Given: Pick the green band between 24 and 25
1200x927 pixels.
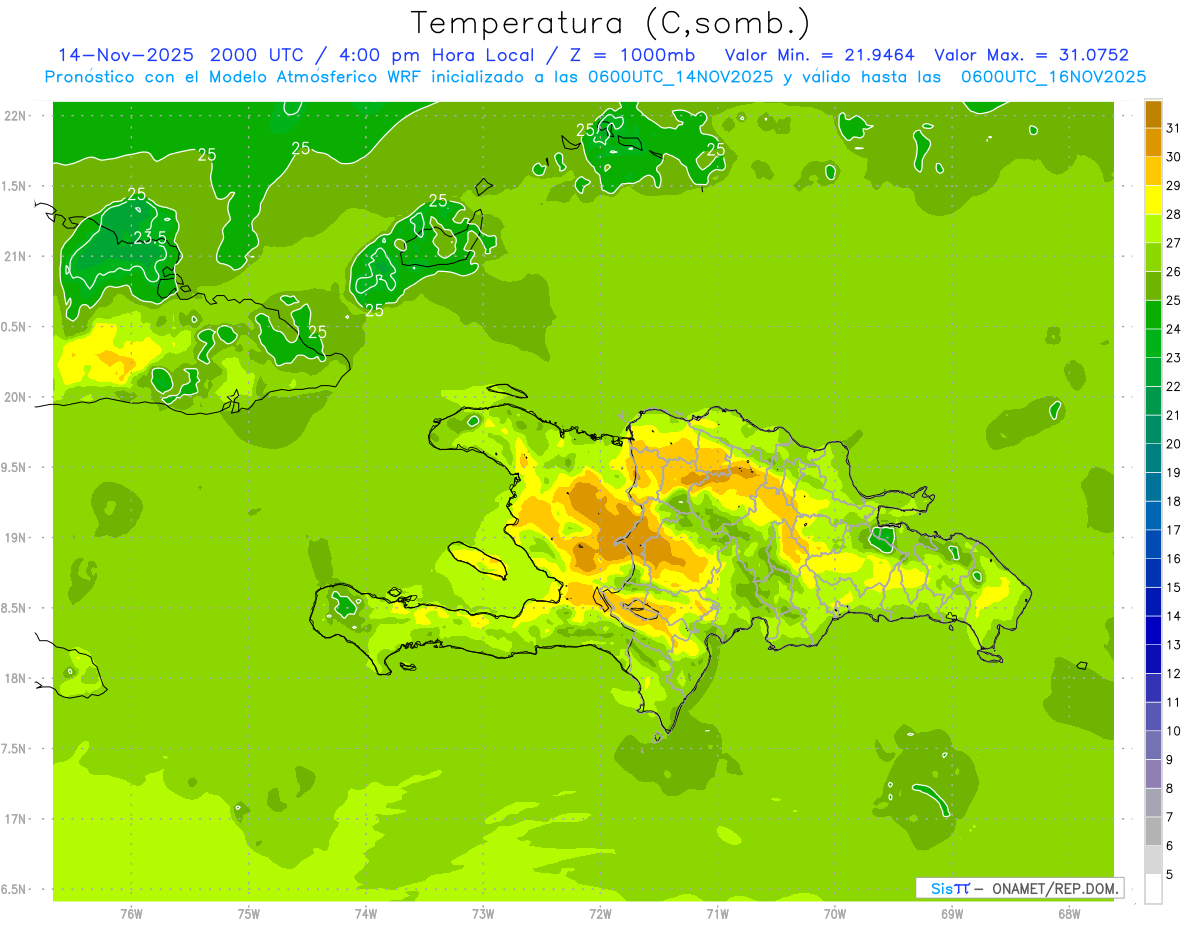Looking at the screenshot, I should [1153, 315].
